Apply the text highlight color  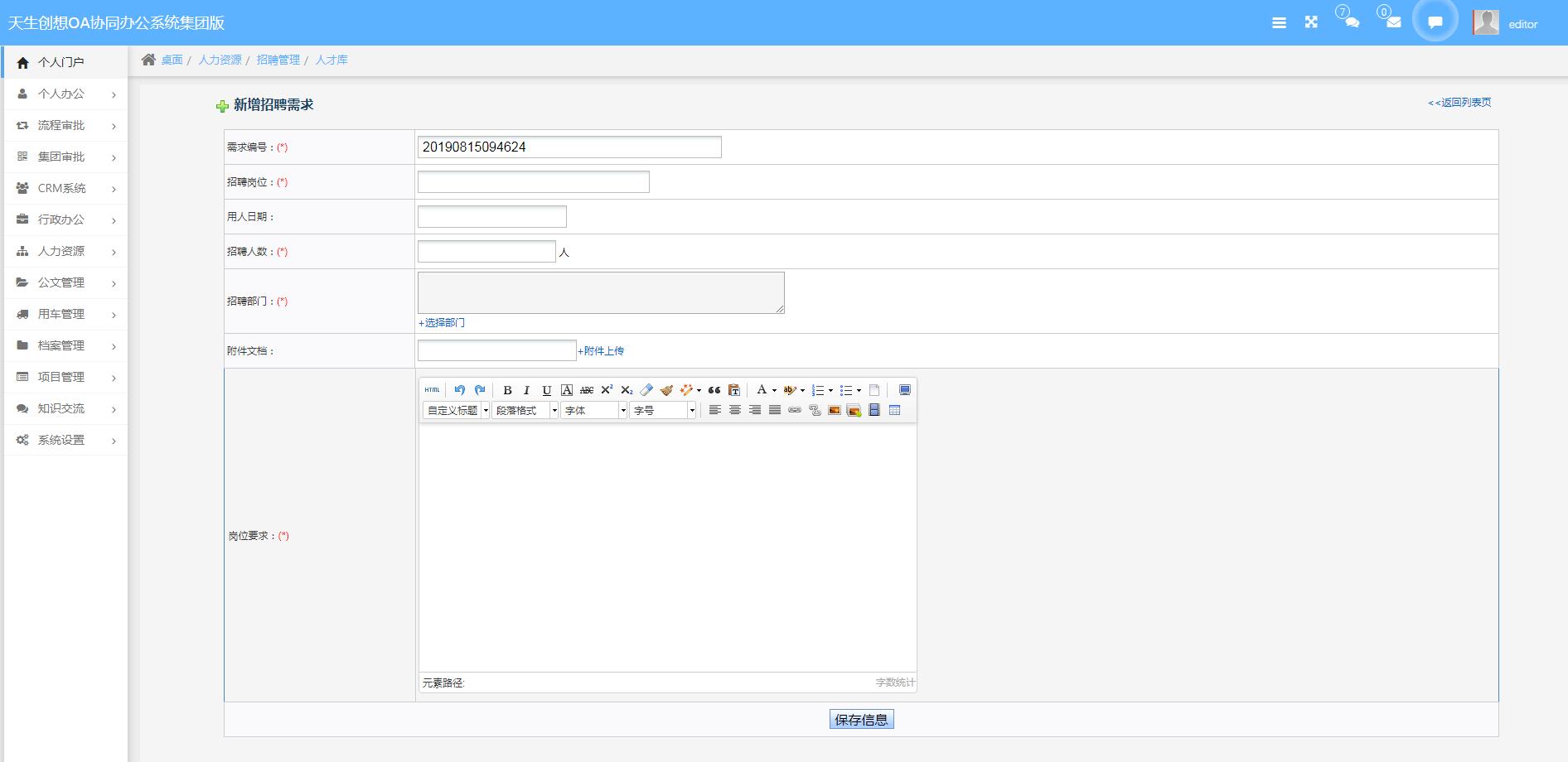(790, 390)
